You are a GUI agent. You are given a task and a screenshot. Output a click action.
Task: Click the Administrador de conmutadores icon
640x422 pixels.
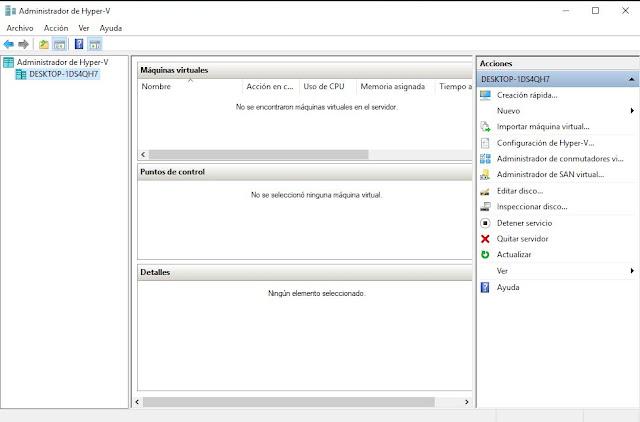coord(485,159)
